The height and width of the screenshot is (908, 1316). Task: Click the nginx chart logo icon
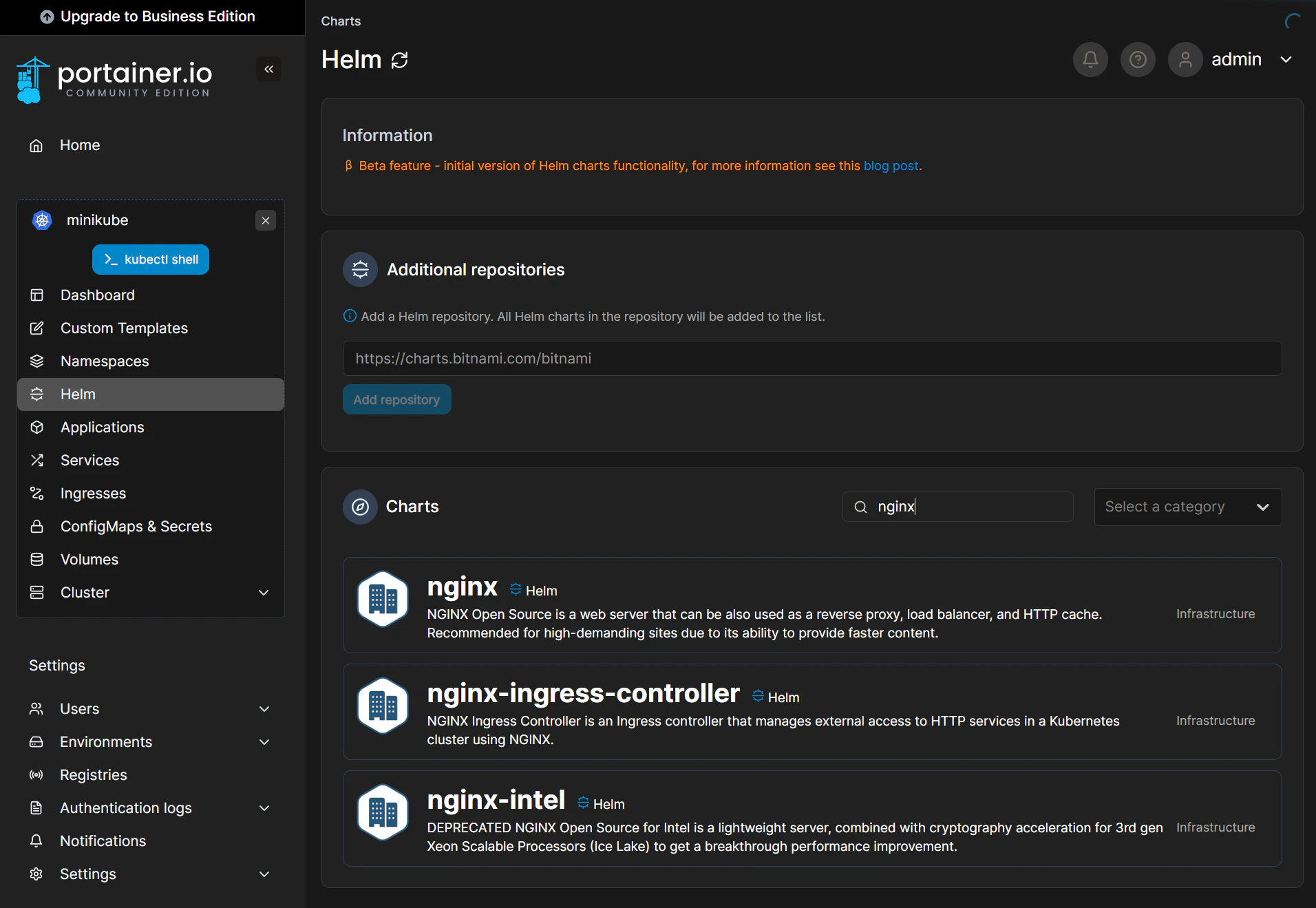tap(383, 599)
